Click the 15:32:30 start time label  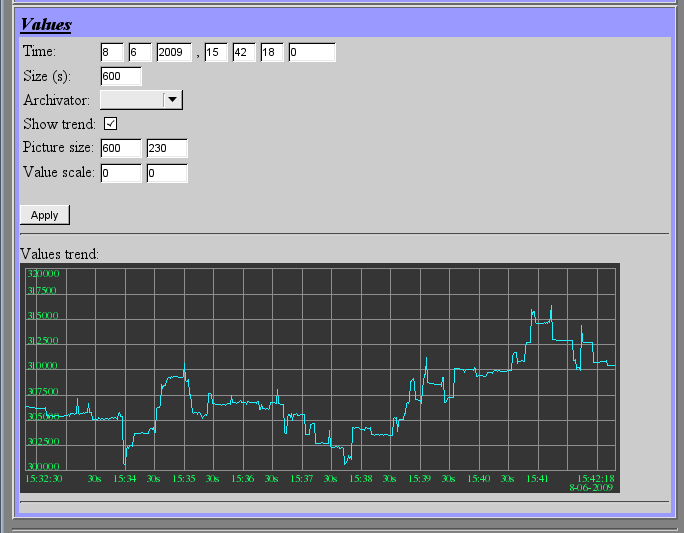(x=44, y=479)
